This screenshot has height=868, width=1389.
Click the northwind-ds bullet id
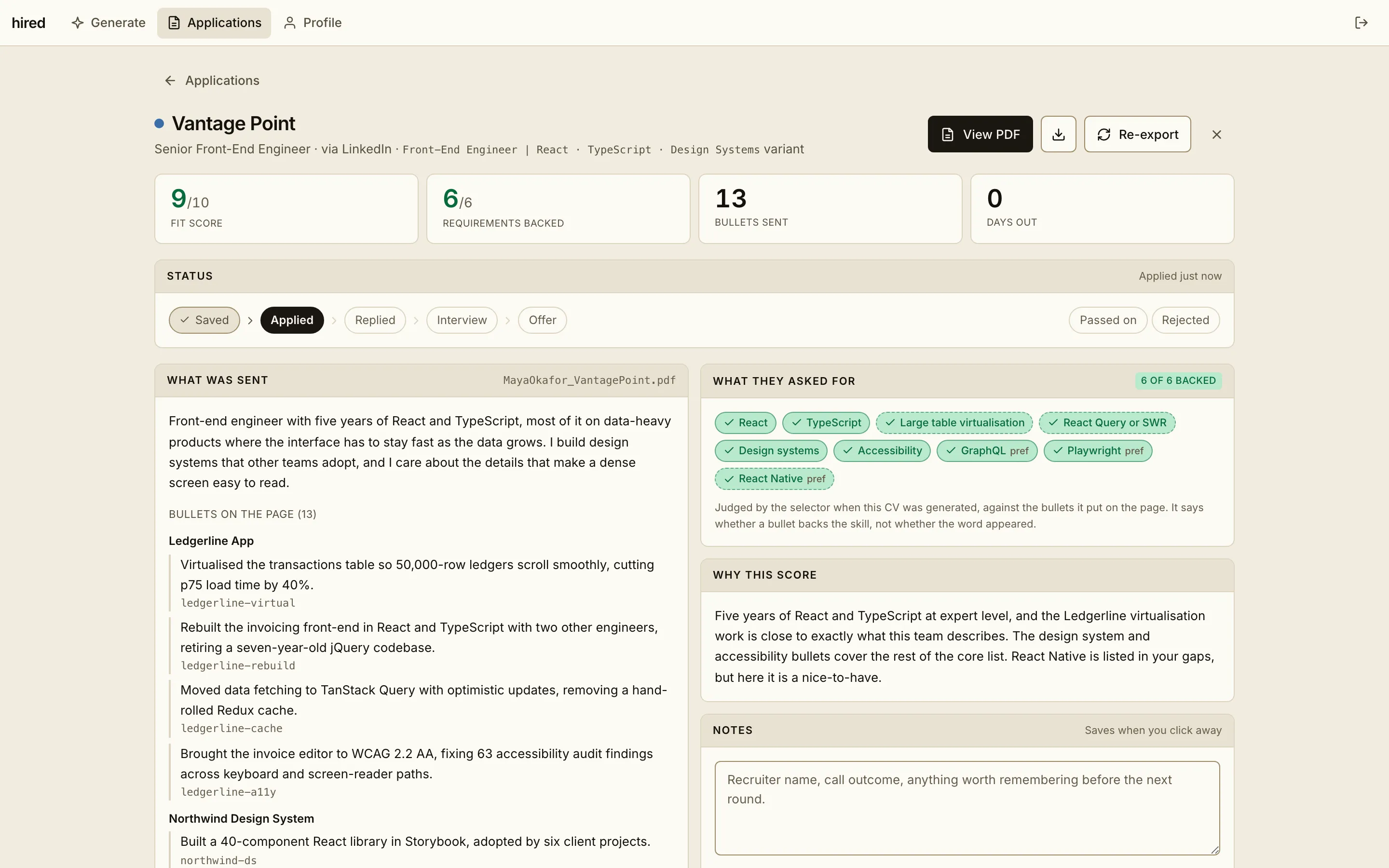coord(218,860)
